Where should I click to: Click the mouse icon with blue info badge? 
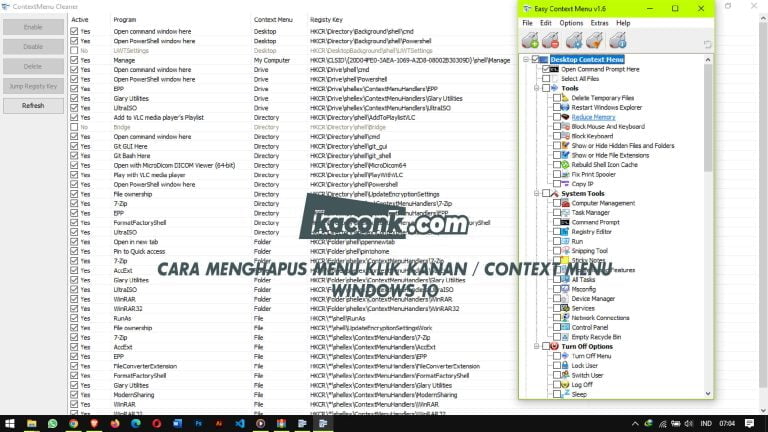tap(618, 41)
